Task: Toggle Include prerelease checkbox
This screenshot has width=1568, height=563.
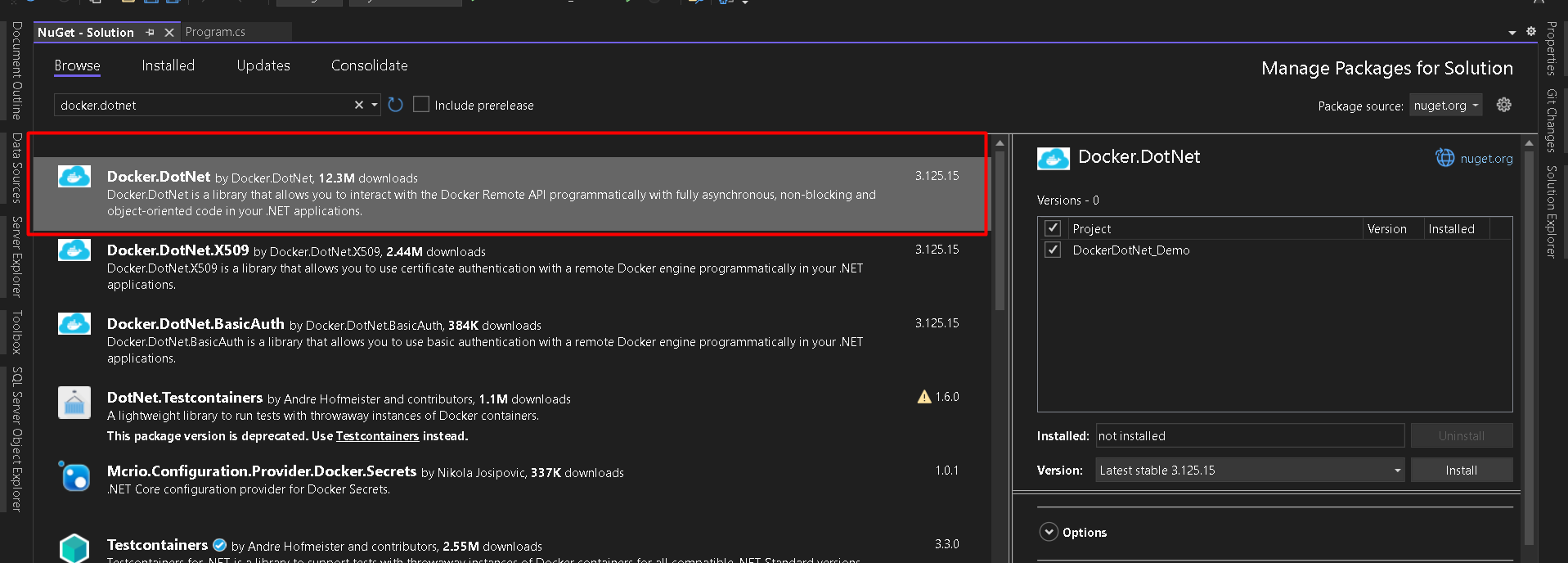Action: [421, 104]
